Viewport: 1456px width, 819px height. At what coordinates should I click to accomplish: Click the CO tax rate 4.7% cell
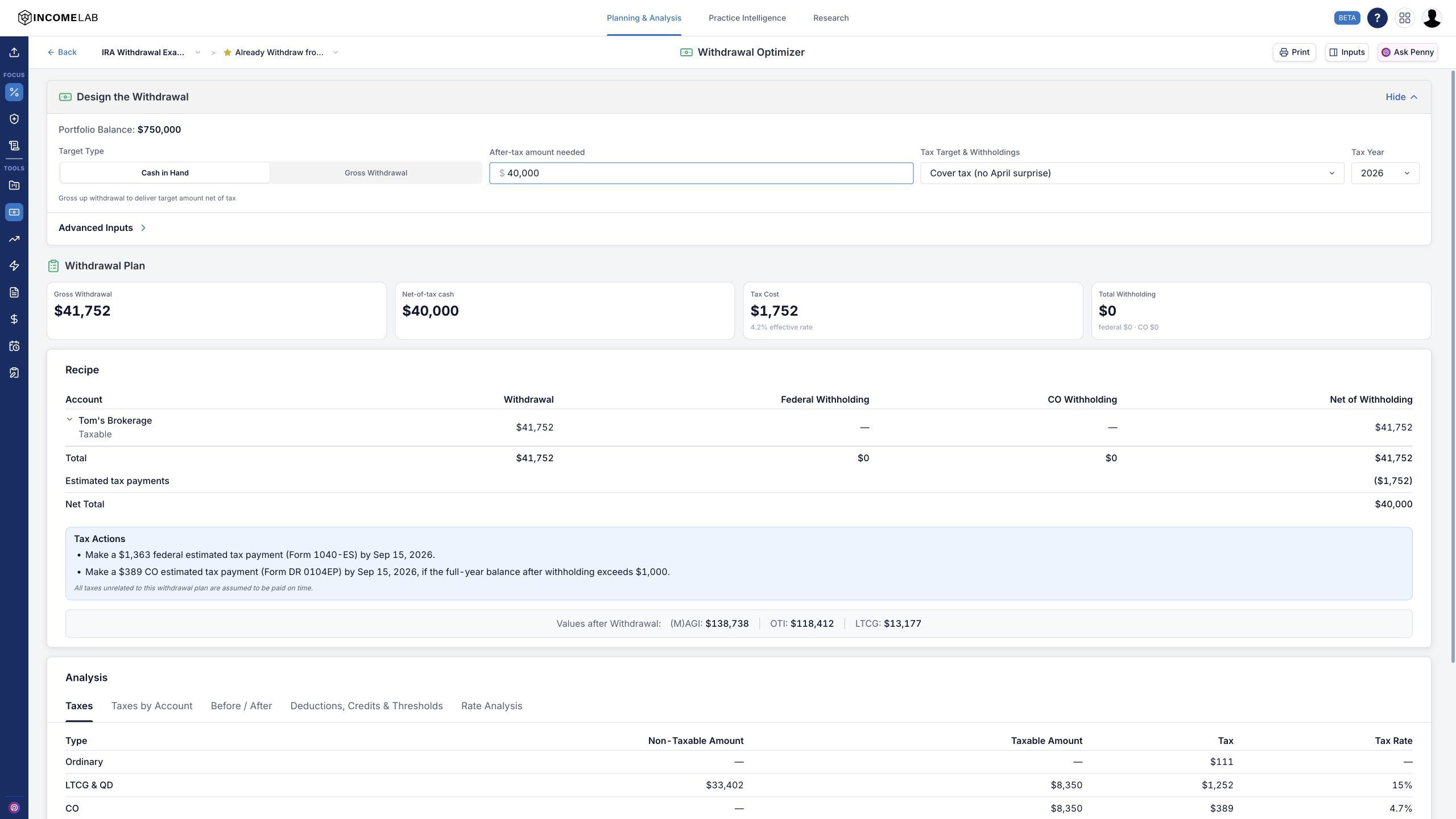tap(1401, 808)
